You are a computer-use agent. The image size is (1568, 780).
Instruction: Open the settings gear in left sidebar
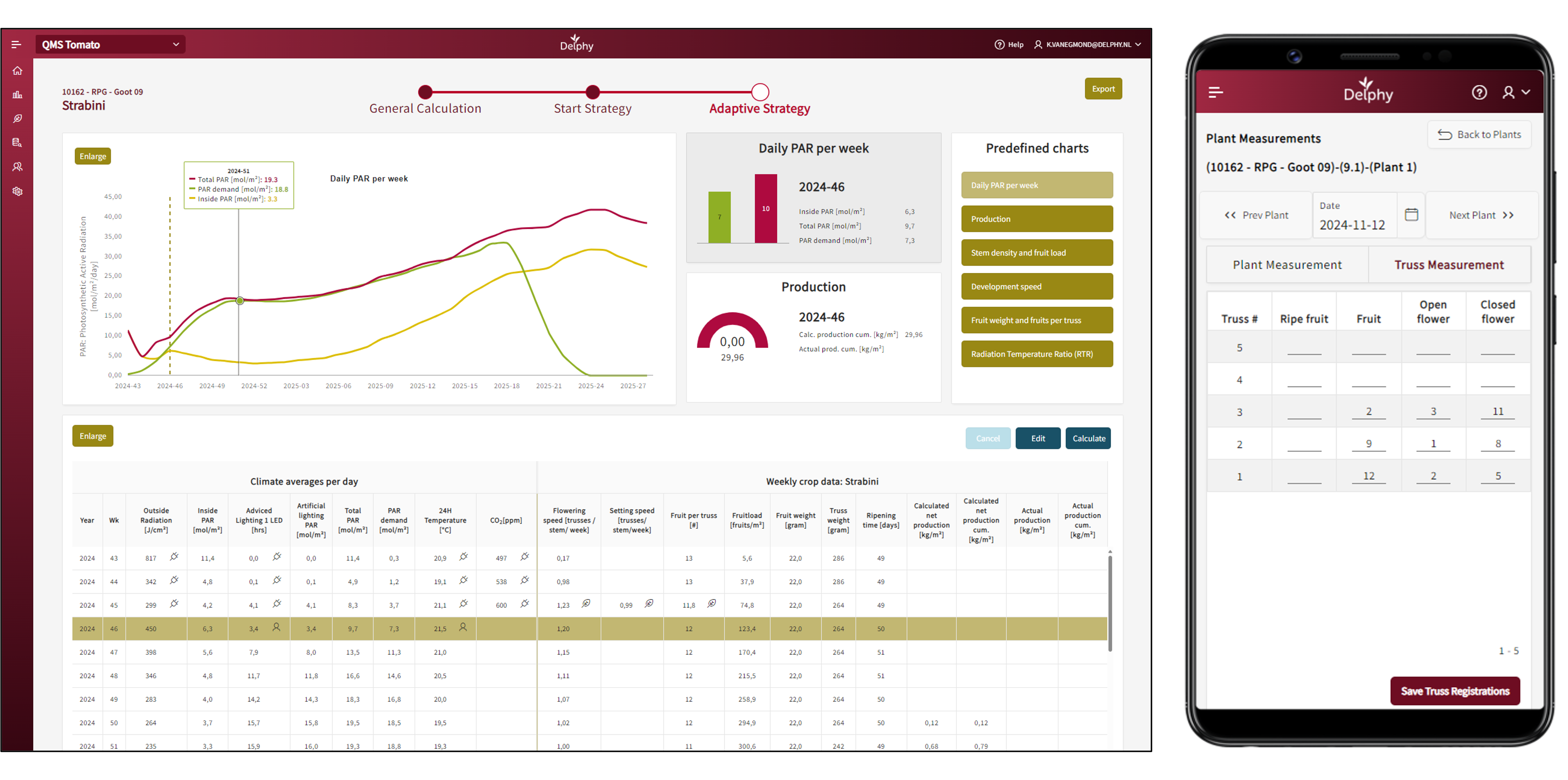tap(17, 191)
